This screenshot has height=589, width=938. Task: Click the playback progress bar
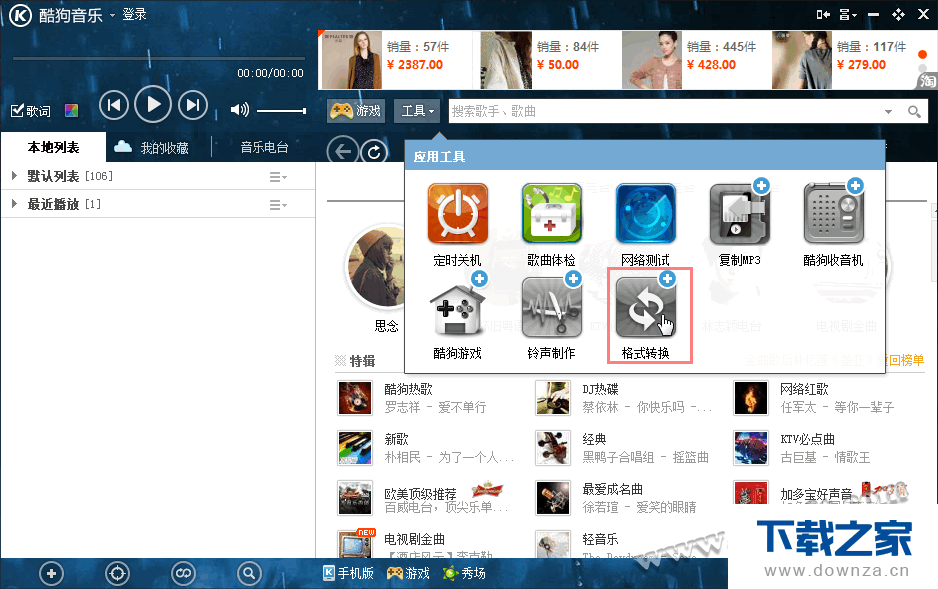159,58
